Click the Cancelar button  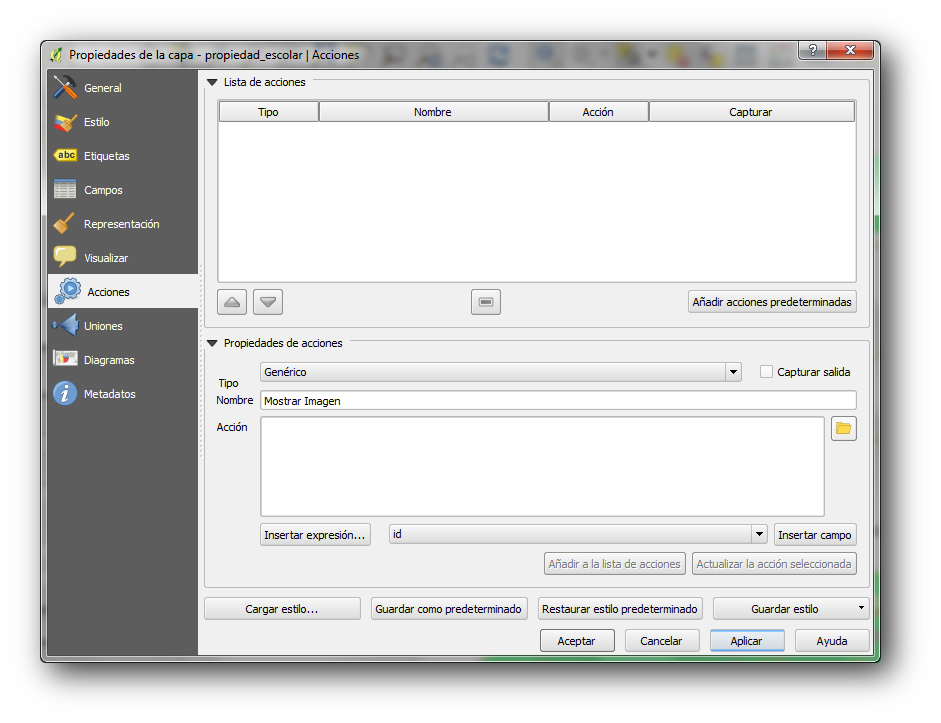click(661, 641)
